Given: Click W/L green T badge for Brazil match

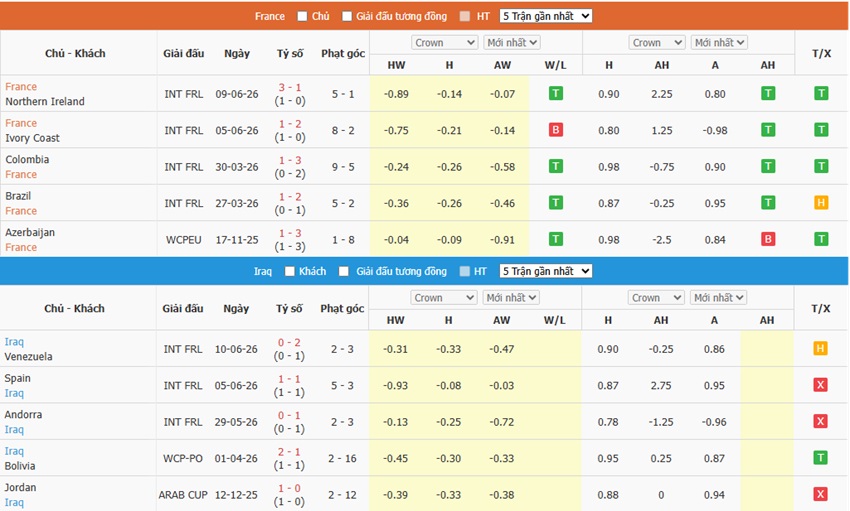Looking at the screenshot, I should (x=556, y=203).
